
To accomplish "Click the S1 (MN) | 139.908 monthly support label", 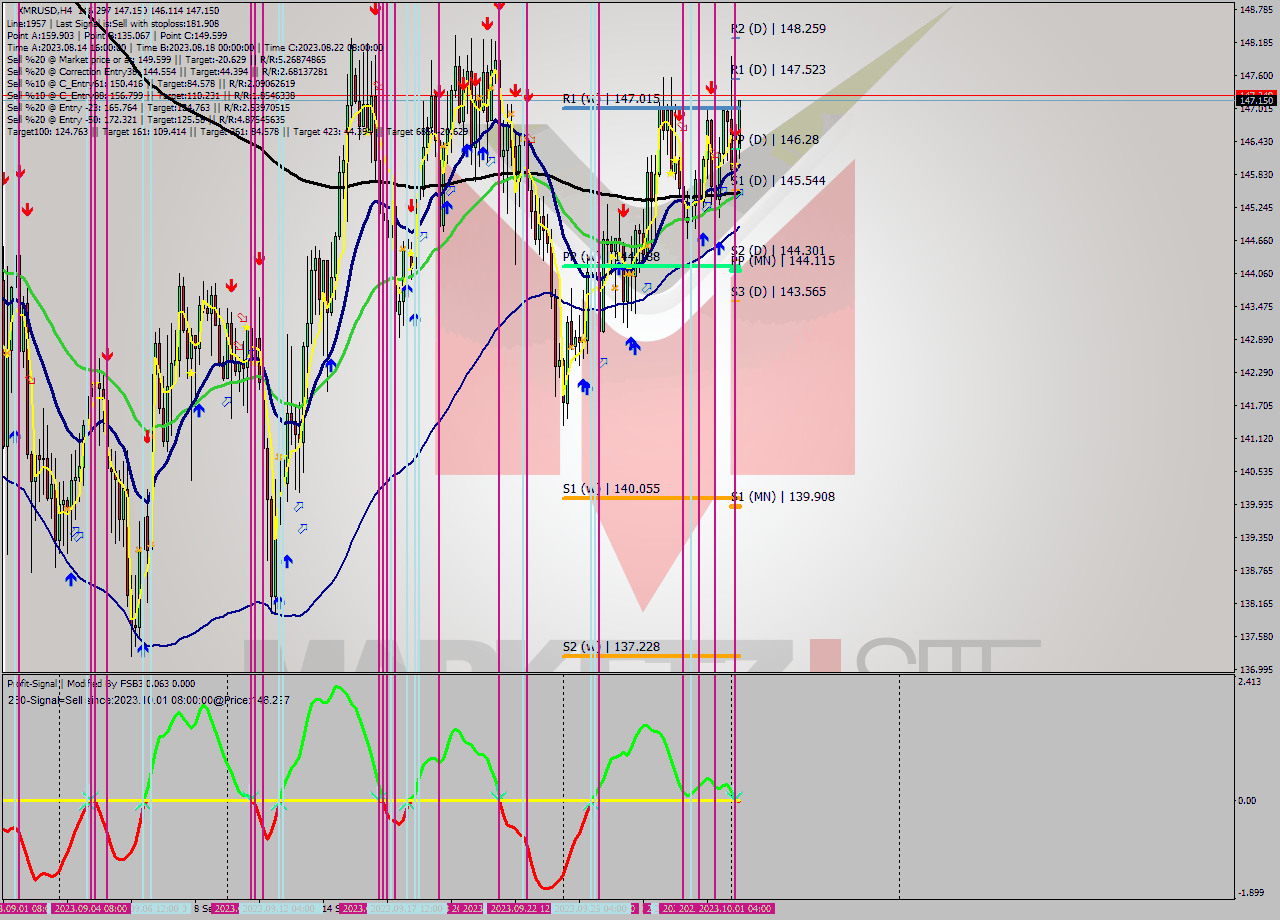I will [x=782, y=497].
